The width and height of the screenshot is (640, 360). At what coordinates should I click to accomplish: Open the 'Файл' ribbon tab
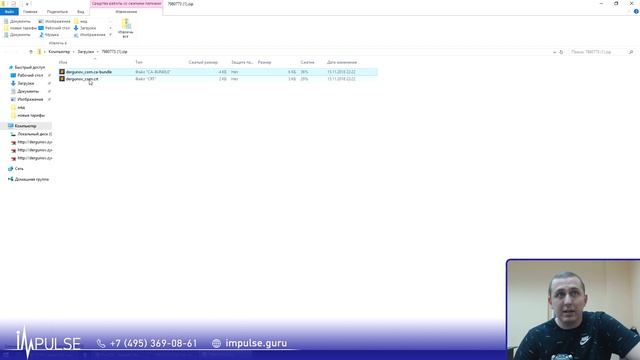coord(9,12)
